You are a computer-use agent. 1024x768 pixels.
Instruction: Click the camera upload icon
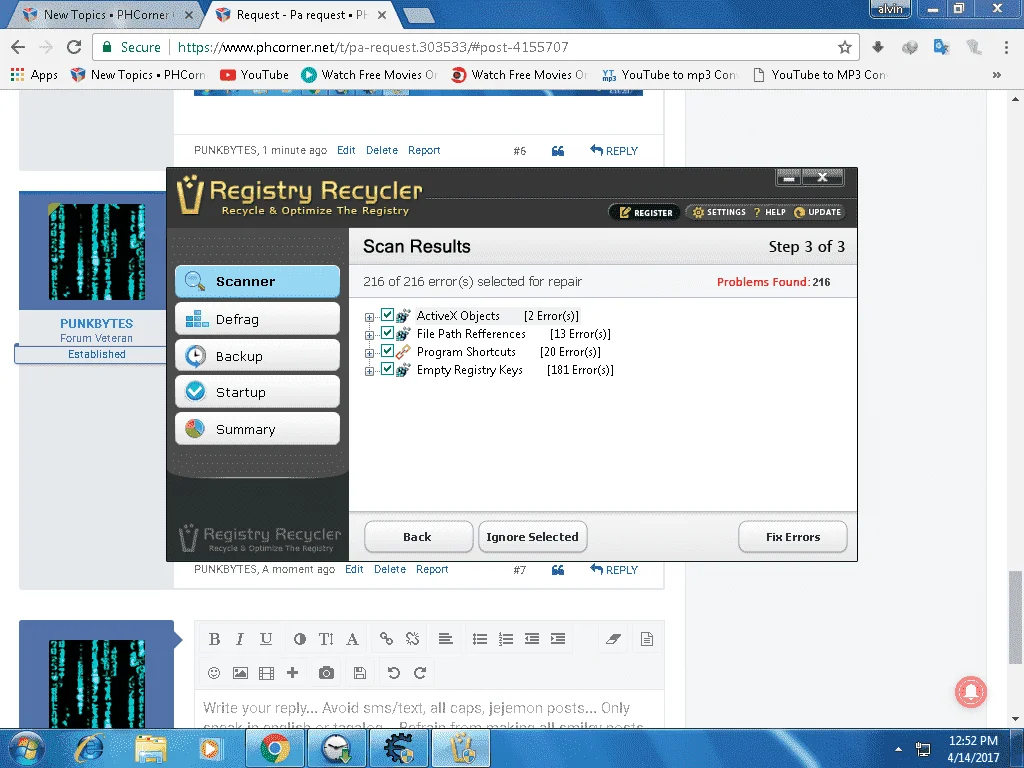coord(327,673)
